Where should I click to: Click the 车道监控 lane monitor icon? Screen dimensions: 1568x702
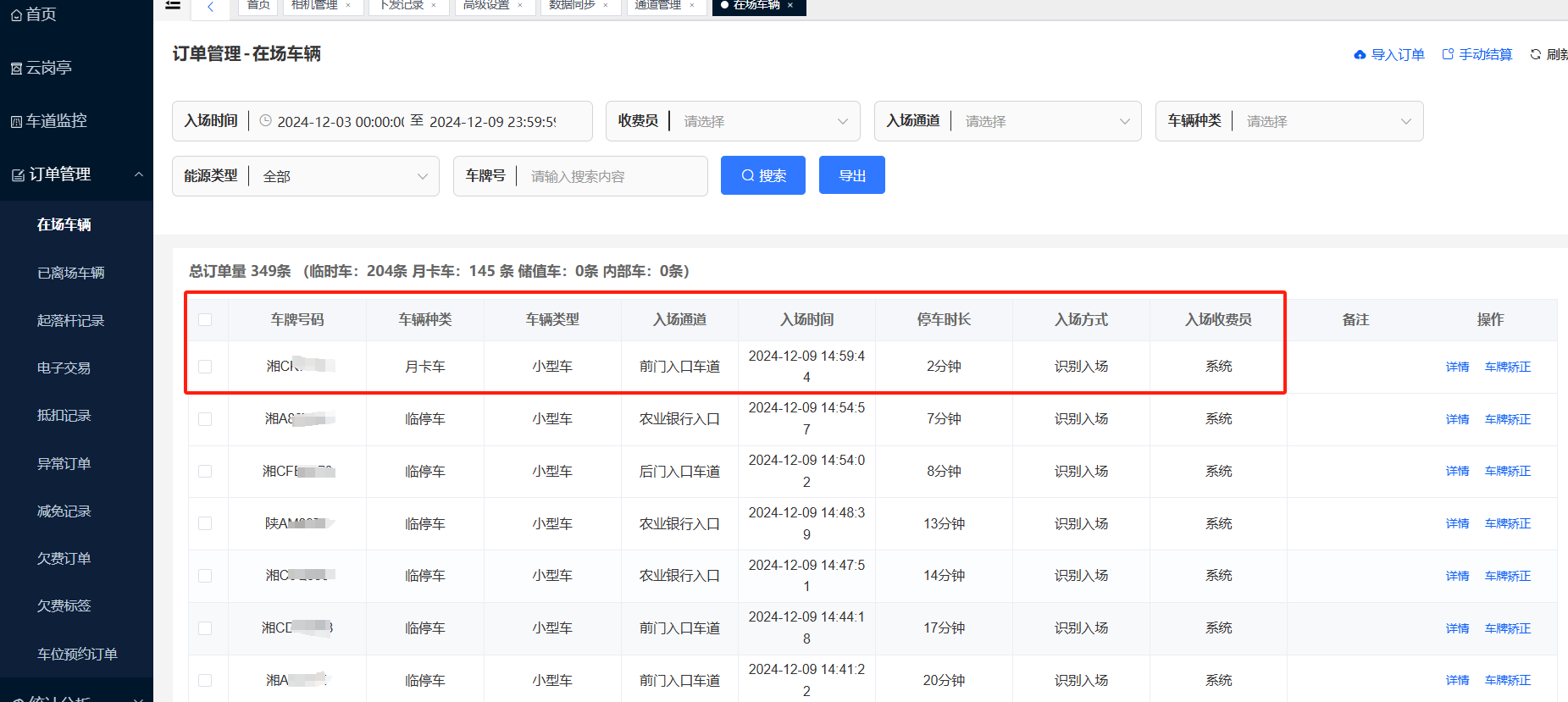[x=16, y=122]
